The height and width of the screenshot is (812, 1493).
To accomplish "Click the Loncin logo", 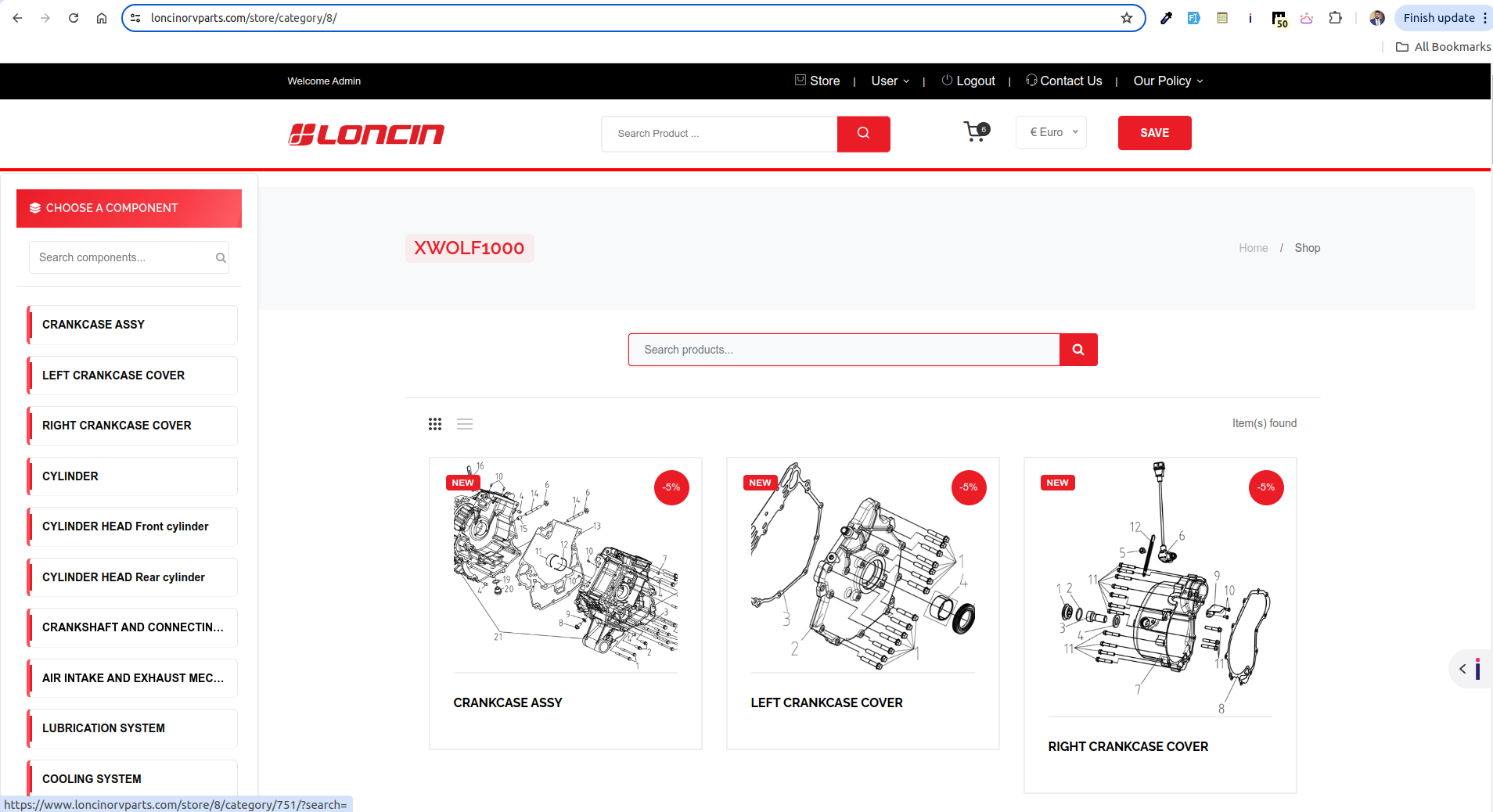I will coord(366,135).
